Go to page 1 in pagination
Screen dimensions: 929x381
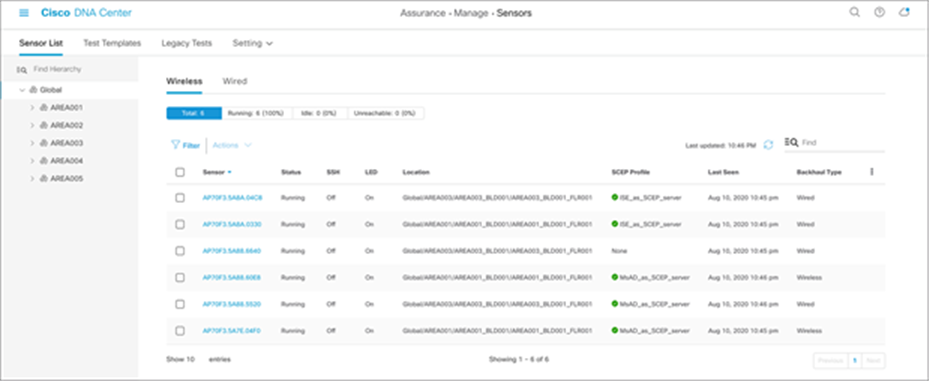point(854,360)
